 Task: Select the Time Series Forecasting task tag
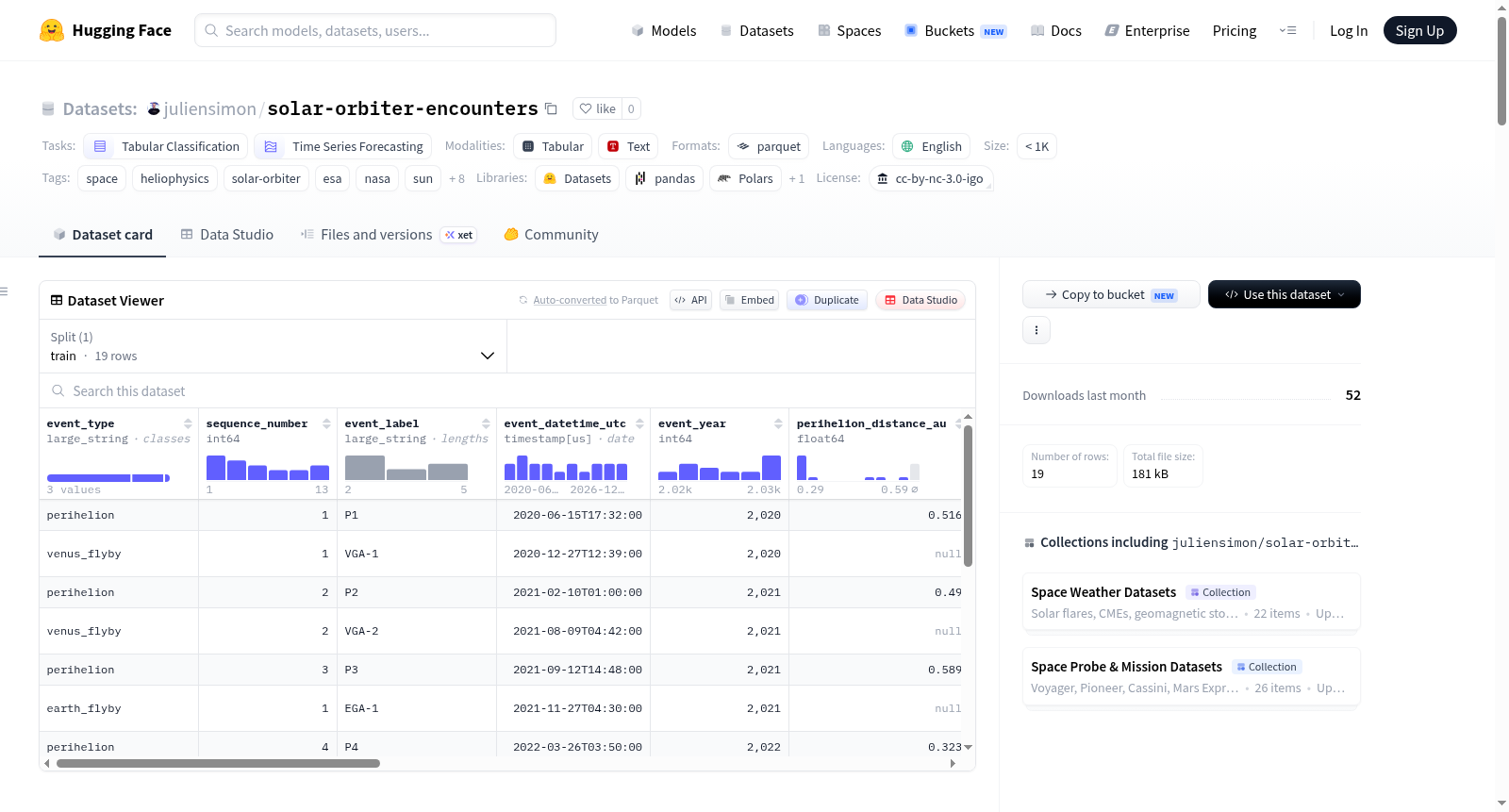343,146
